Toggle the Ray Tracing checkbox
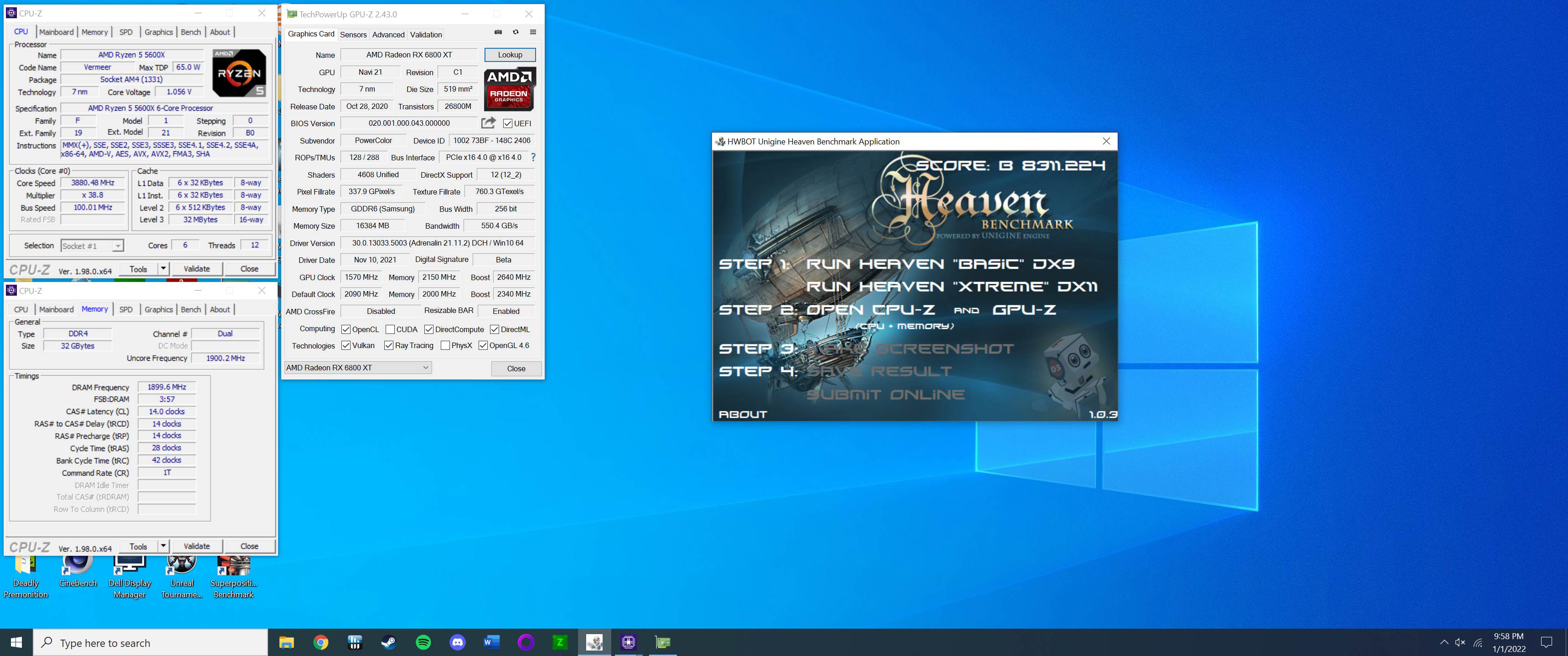This screenshot has width=1568, height=656. [388, 345]
